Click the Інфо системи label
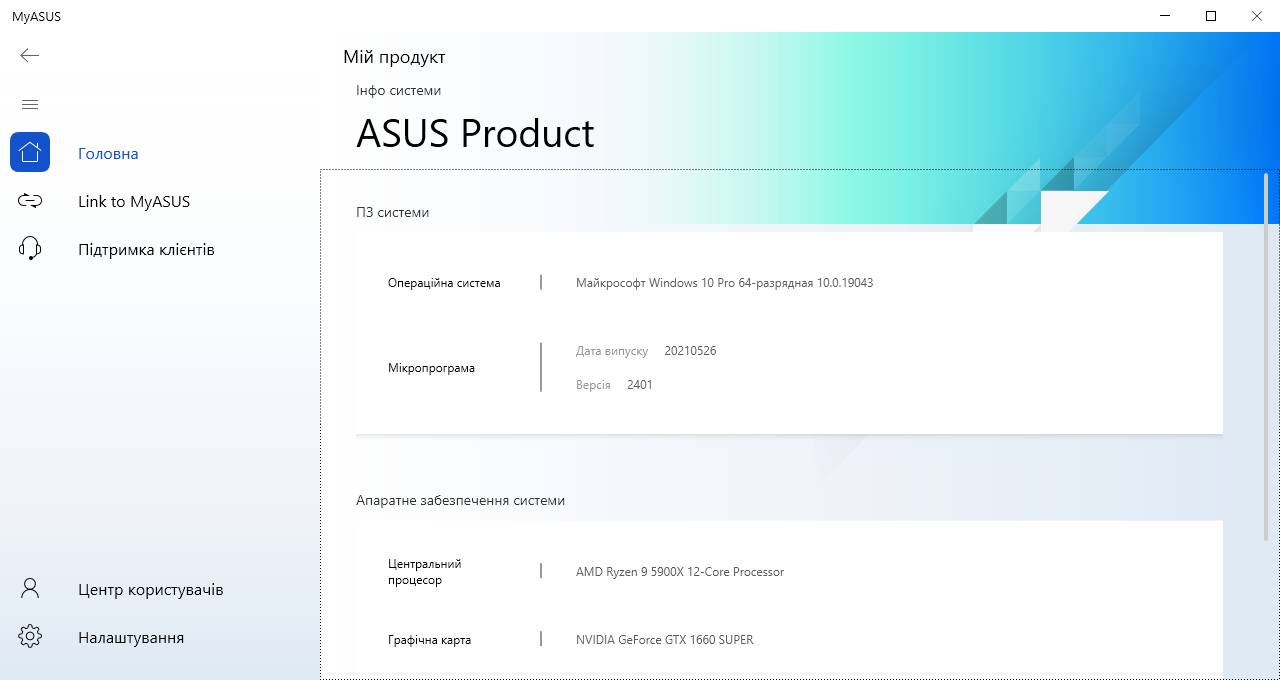1280x680 pixels. tap(398, 90)
